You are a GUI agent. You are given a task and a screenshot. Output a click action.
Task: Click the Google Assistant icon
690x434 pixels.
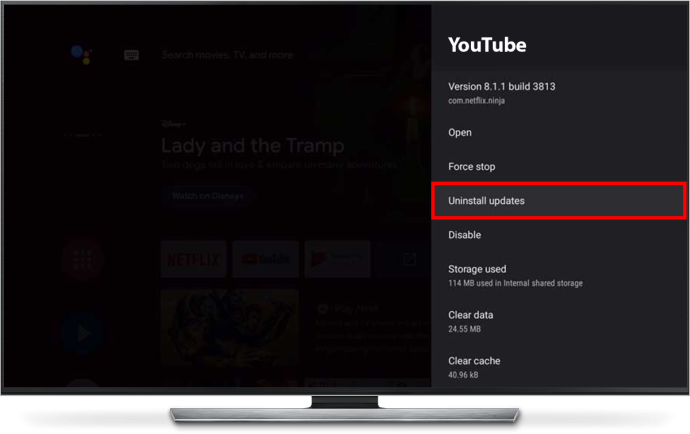click(81, 55)
